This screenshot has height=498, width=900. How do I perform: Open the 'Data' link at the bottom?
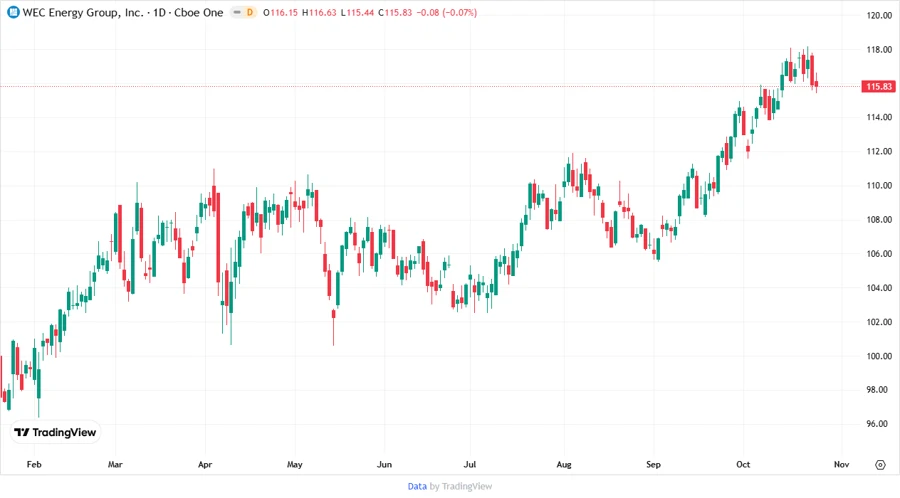tap(417, 486)
